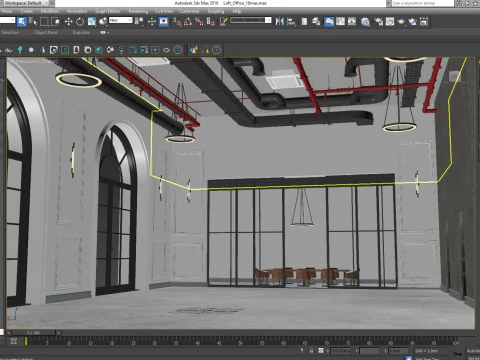The image size is (480, 360).
Task: Open the Civil View menu
Action: point(164,11)
